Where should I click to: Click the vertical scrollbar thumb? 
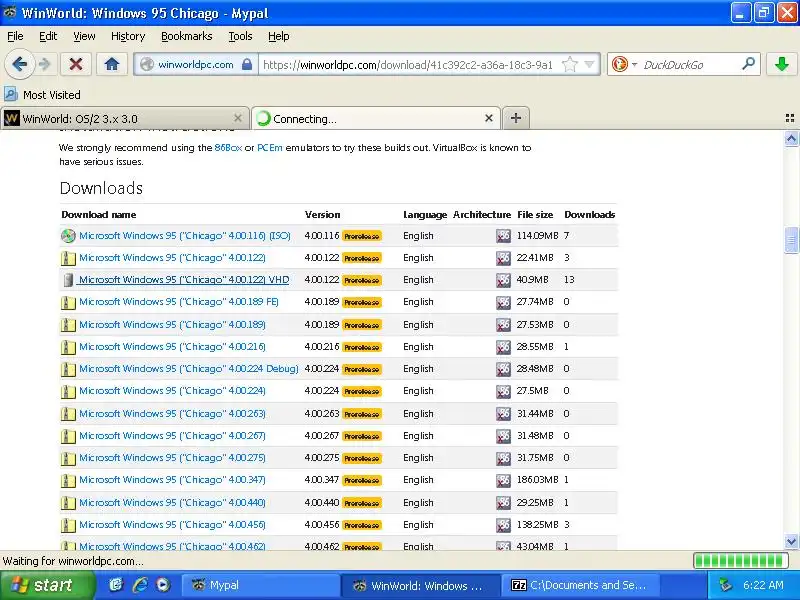[791, 240]
